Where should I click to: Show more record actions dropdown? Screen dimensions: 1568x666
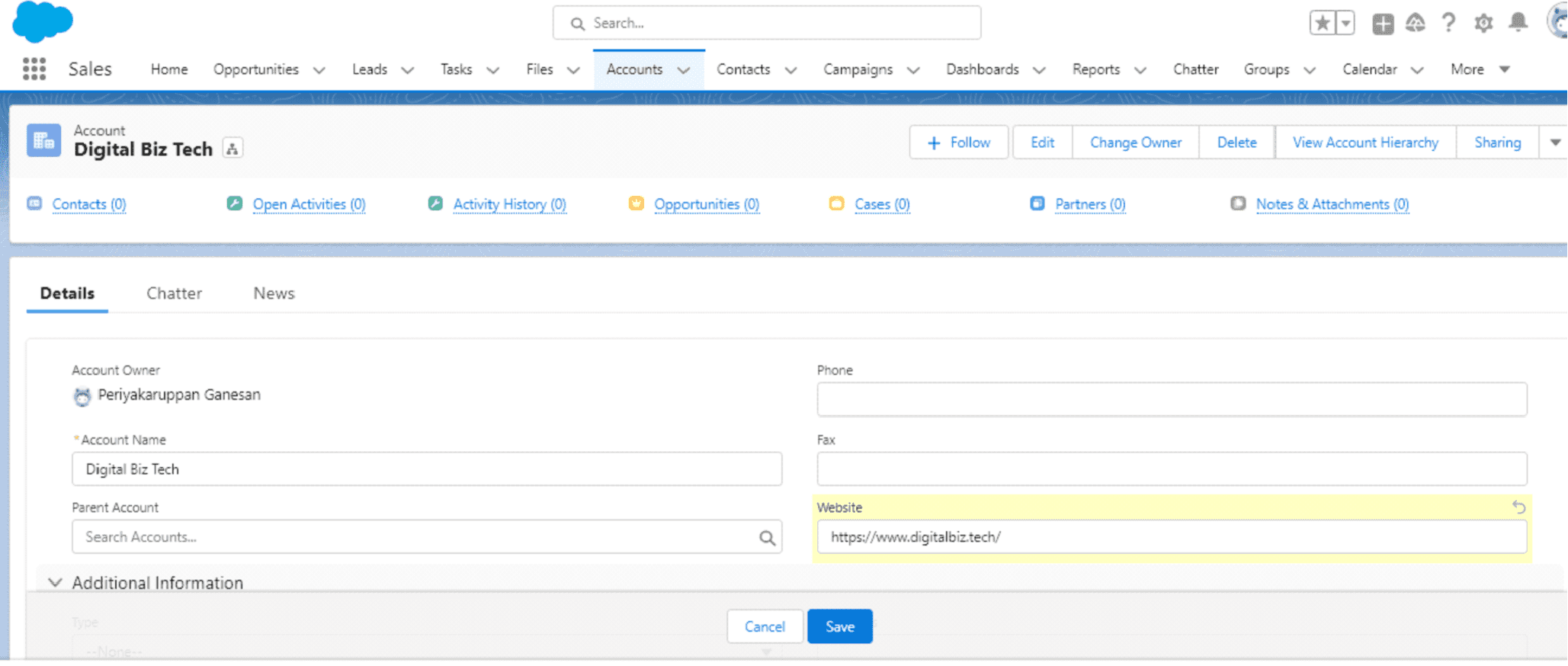(x=1555, y=142)
